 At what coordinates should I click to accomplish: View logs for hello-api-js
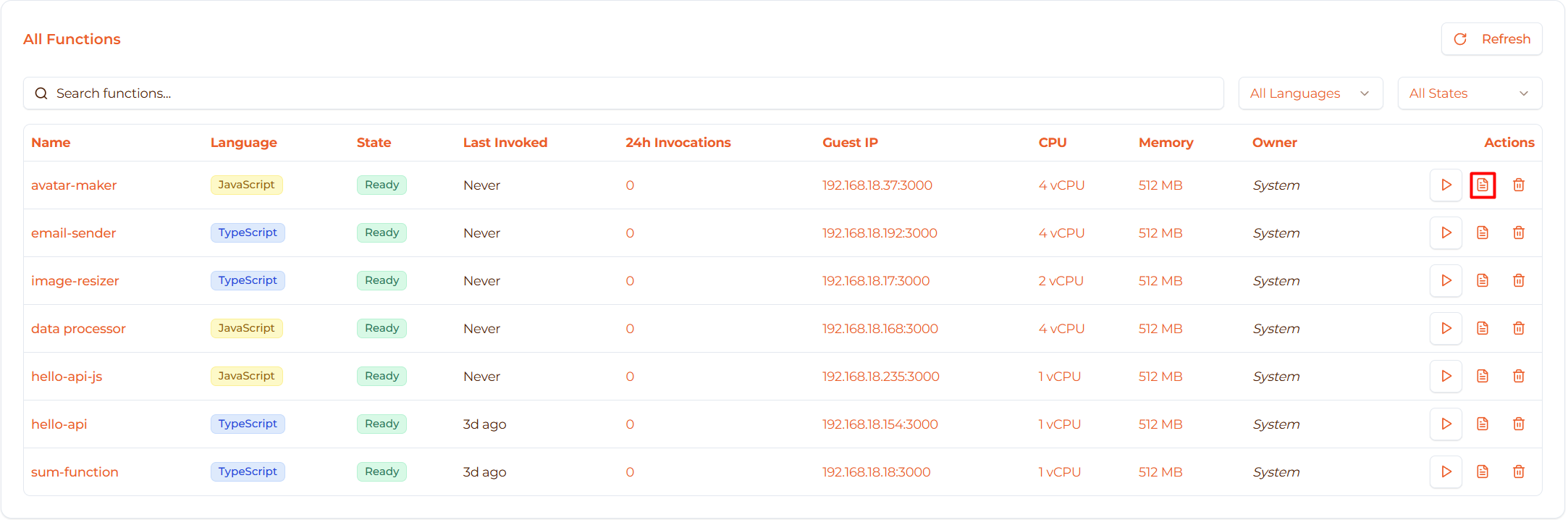point(1483,376)
